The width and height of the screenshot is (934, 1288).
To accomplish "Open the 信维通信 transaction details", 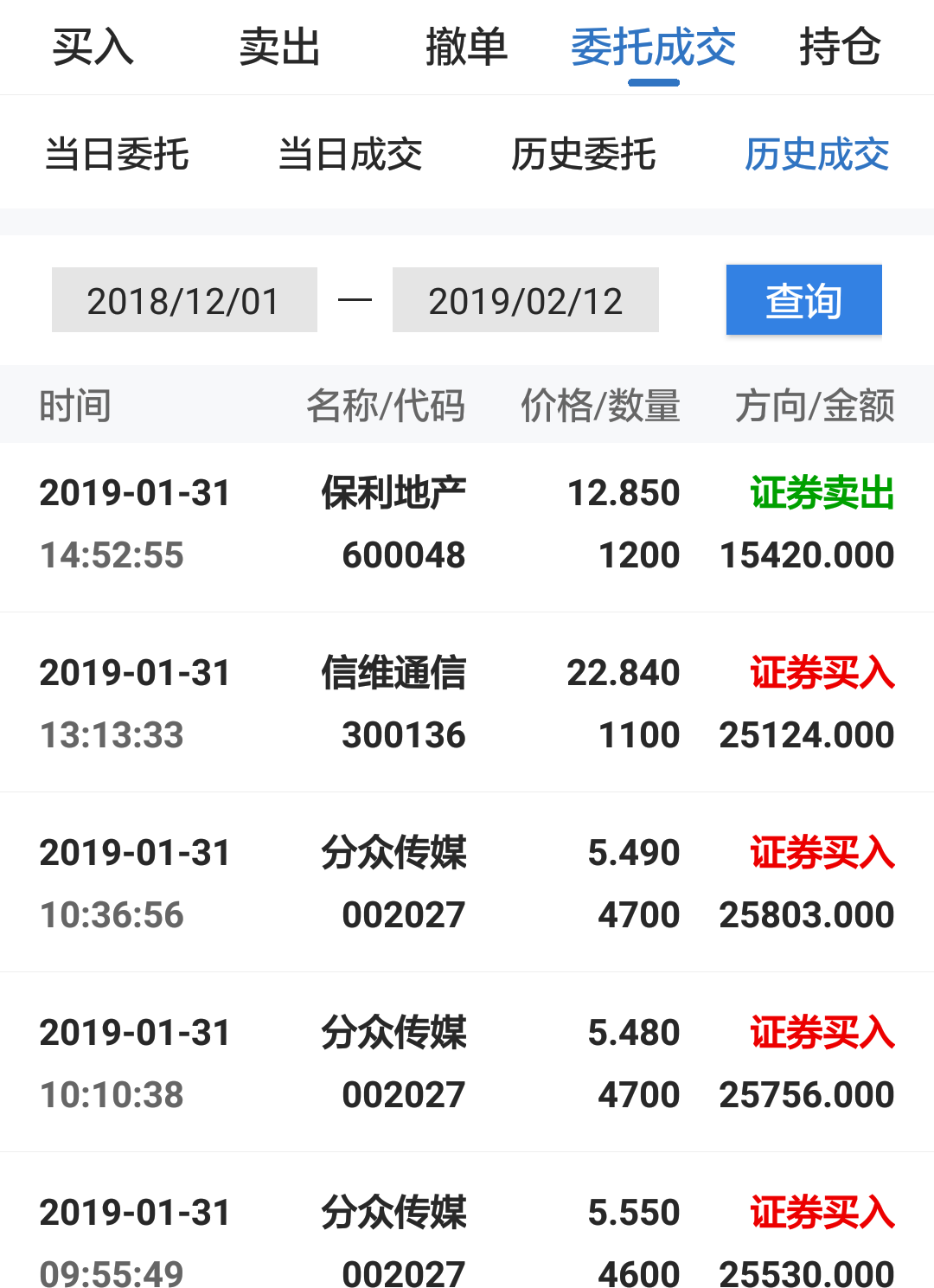I will pos(467,703).
